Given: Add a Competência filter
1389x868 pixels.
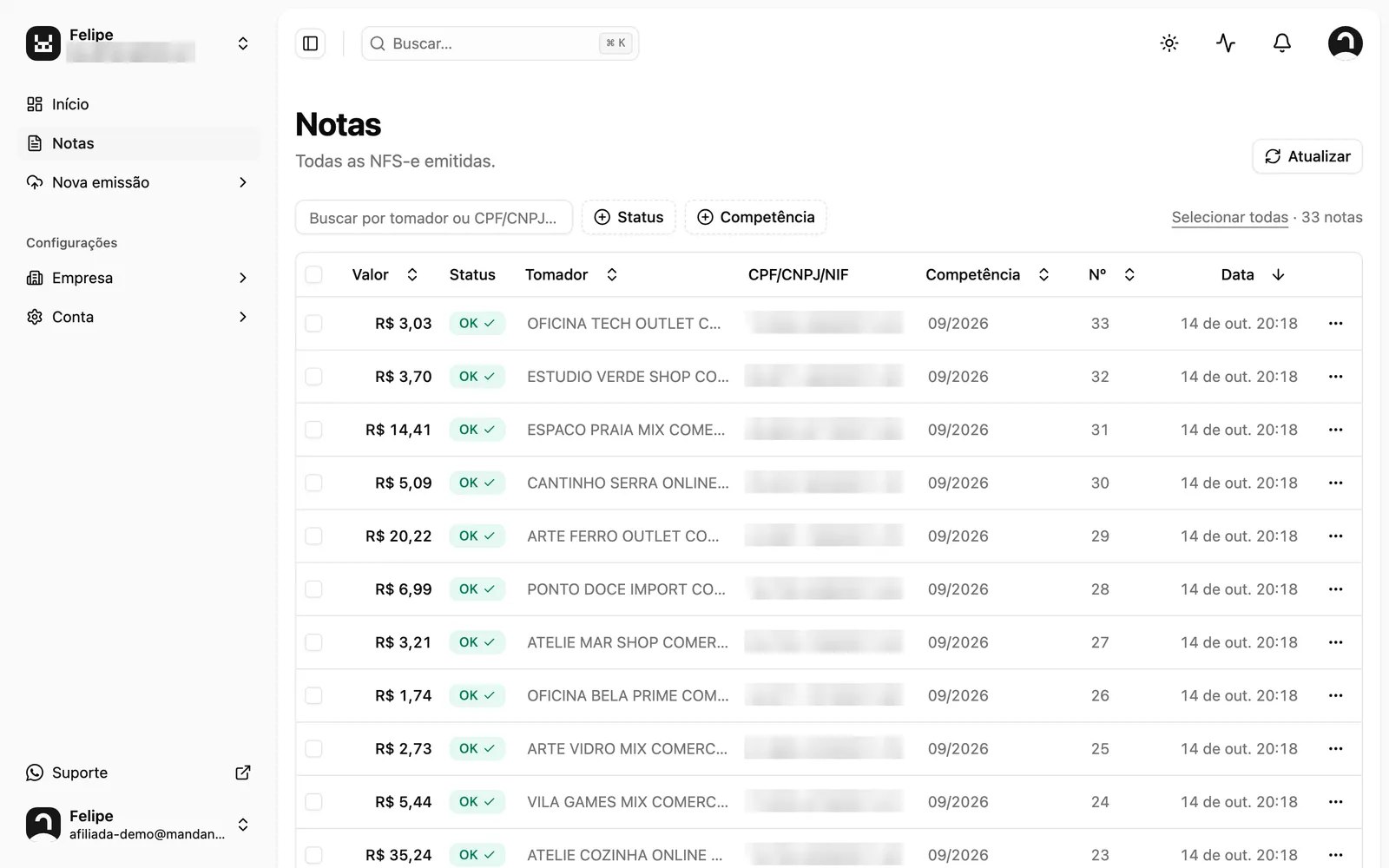Looking at the screenshot, I should pos(756,217).
